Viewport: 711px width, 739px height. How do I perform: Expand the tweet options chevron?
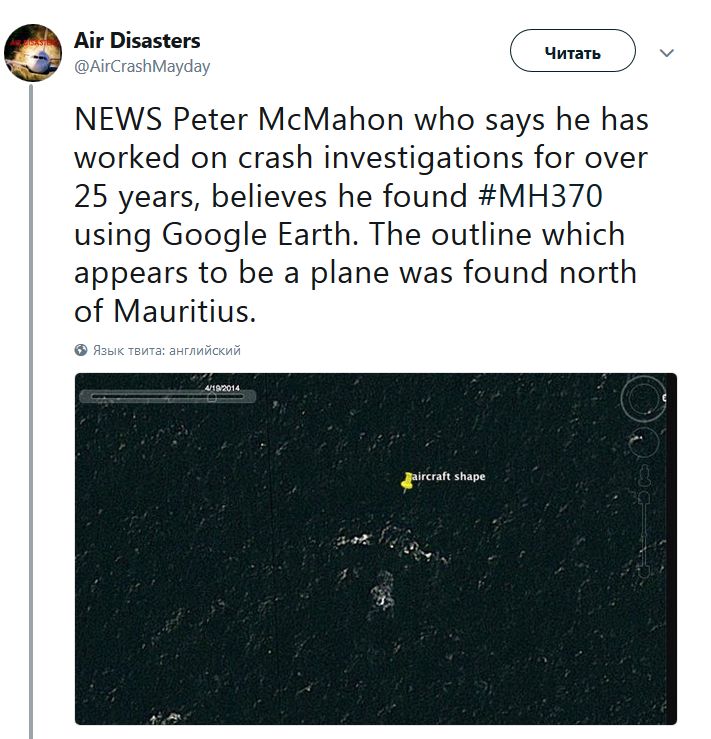tap(668, 52)
